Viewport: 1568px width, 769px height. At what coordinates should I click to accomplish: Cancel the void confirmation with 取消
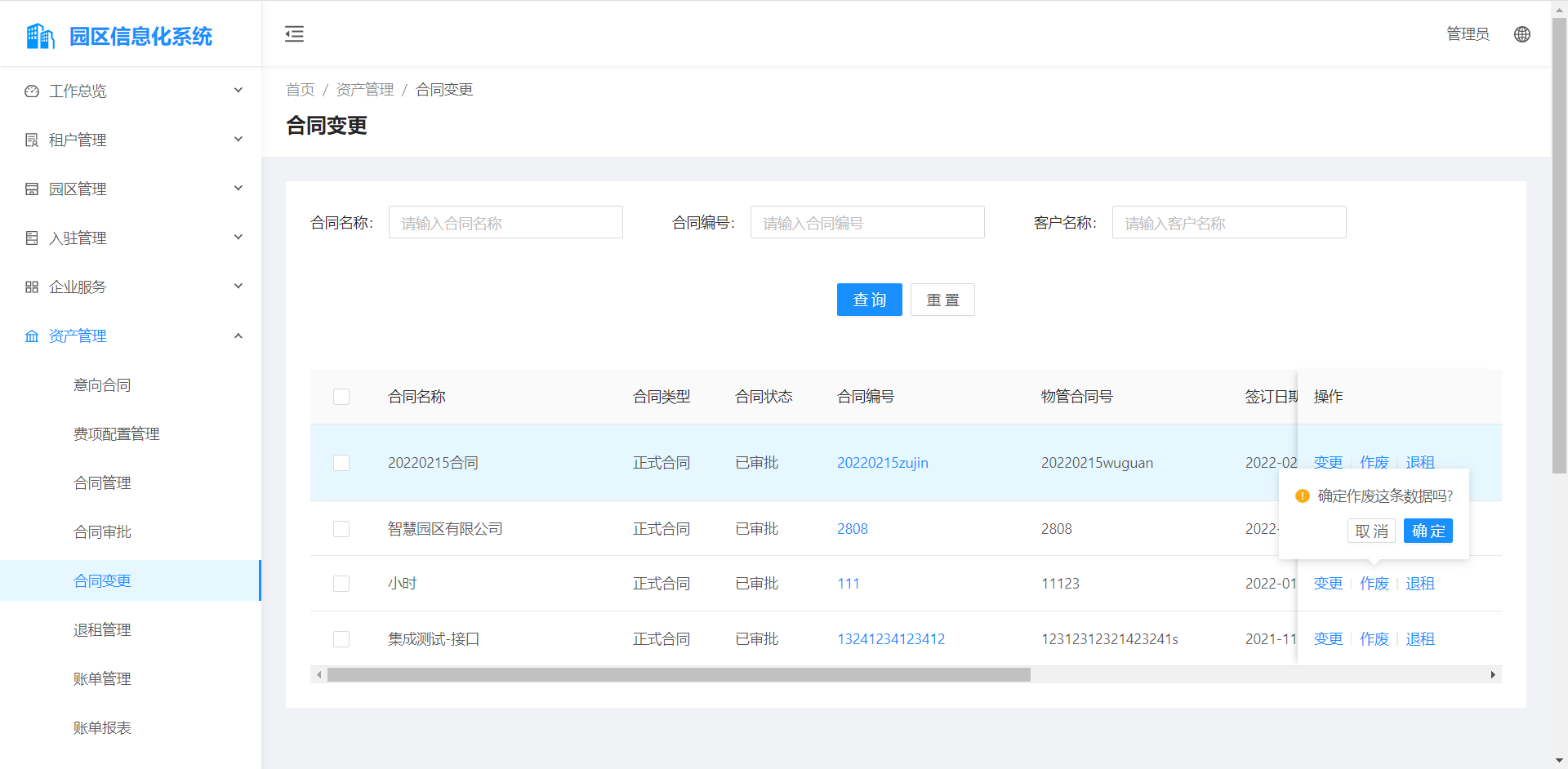click(x=1371, y=531)
